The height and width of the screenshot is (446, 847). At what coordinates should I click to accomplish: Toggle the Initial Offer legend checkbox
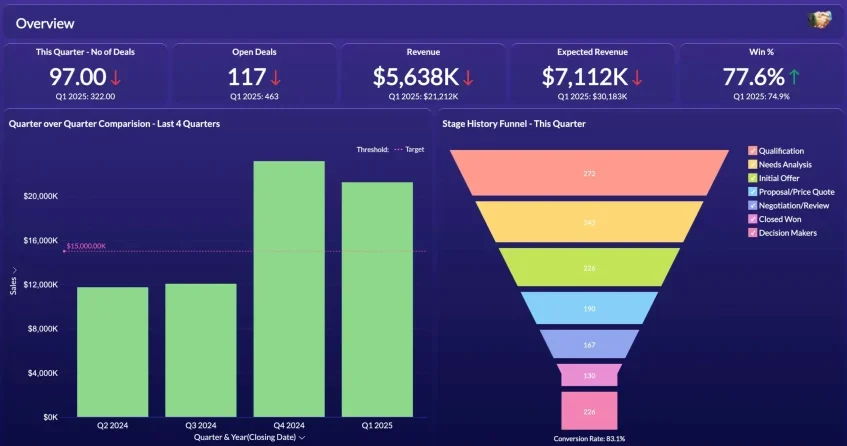tap(752, 178)
